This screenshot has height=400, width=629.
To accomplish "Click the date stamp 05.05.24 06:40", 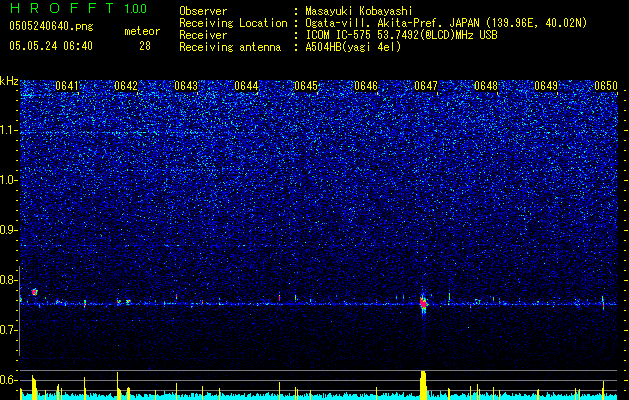I will click(51, 46).
